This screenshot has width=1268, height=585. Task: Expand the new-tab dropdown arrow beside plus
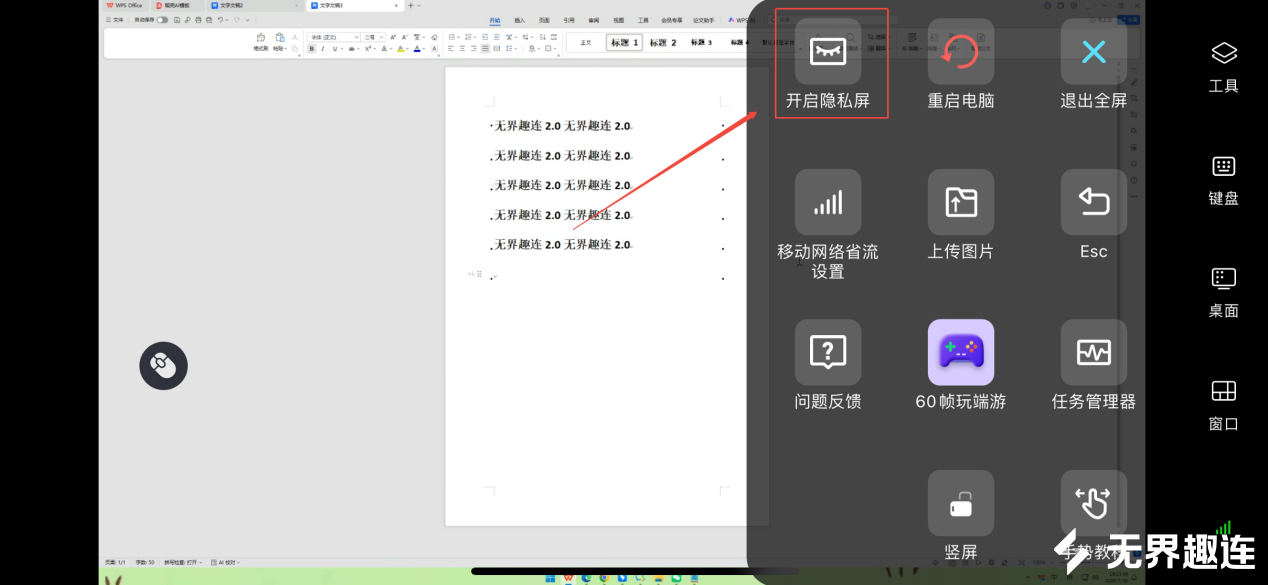point(419,6)
